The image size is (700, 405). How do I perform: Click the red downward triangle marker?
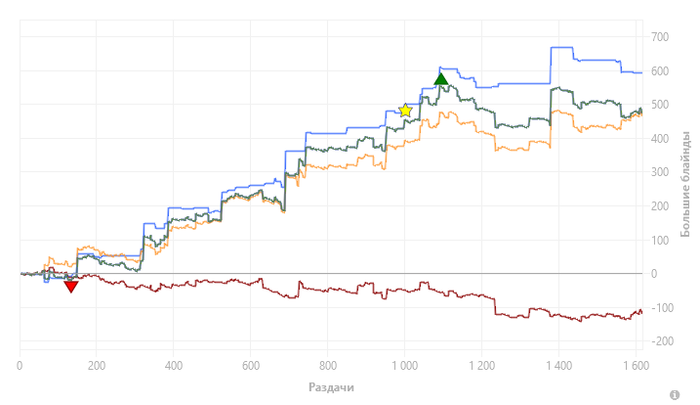pos(71,286)
